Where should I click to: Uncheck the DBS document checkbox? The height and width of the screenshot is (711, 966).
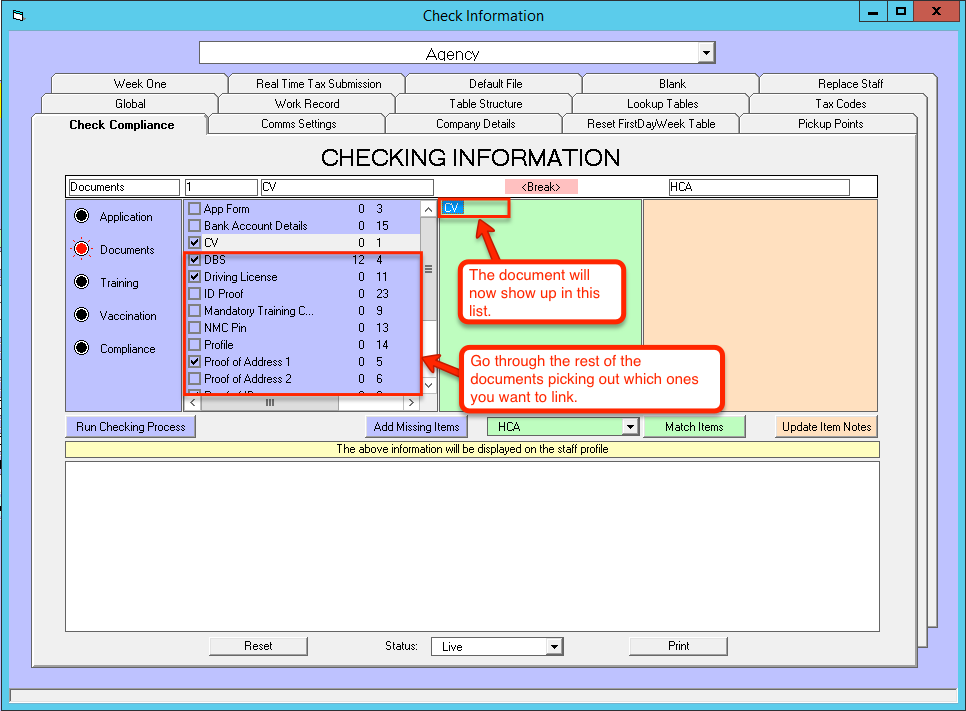click(x=195, y=260)
